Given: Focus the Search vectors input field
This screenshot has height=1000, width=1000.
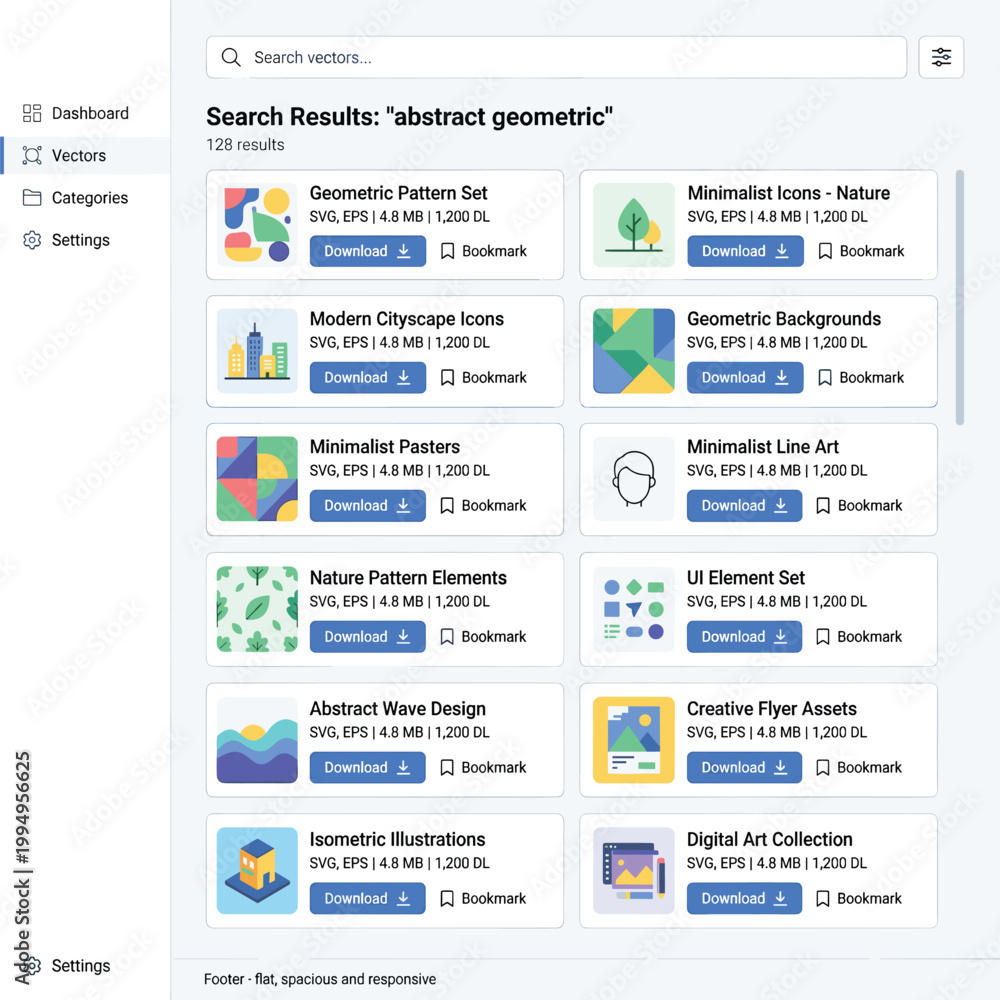Looking at the screenshot, I should pos(556,57).
